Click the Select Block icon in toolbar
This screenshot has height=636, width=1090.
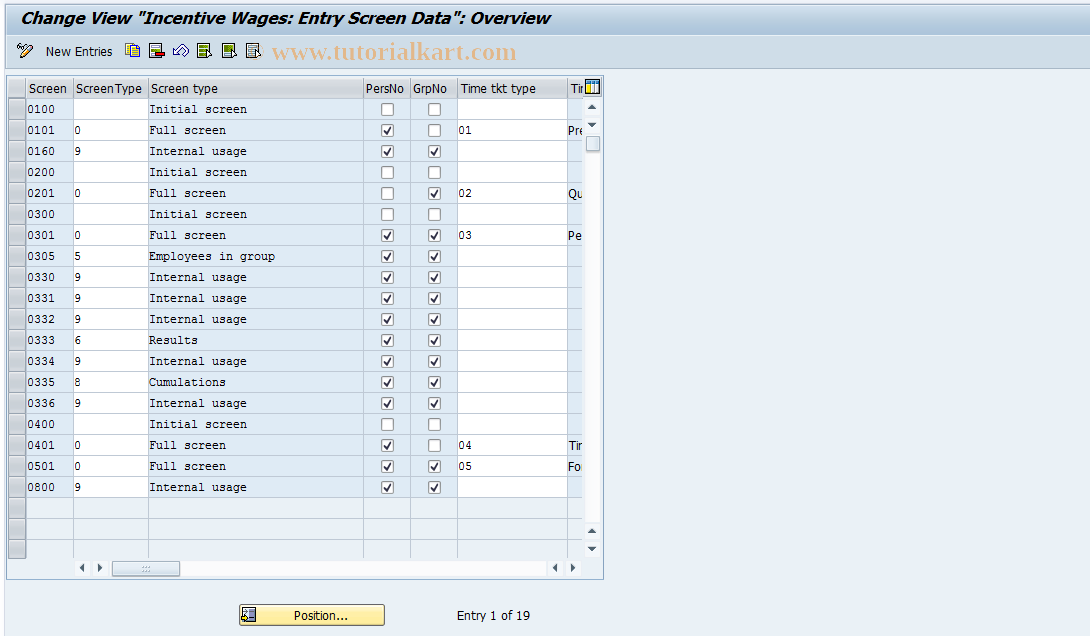229,51
